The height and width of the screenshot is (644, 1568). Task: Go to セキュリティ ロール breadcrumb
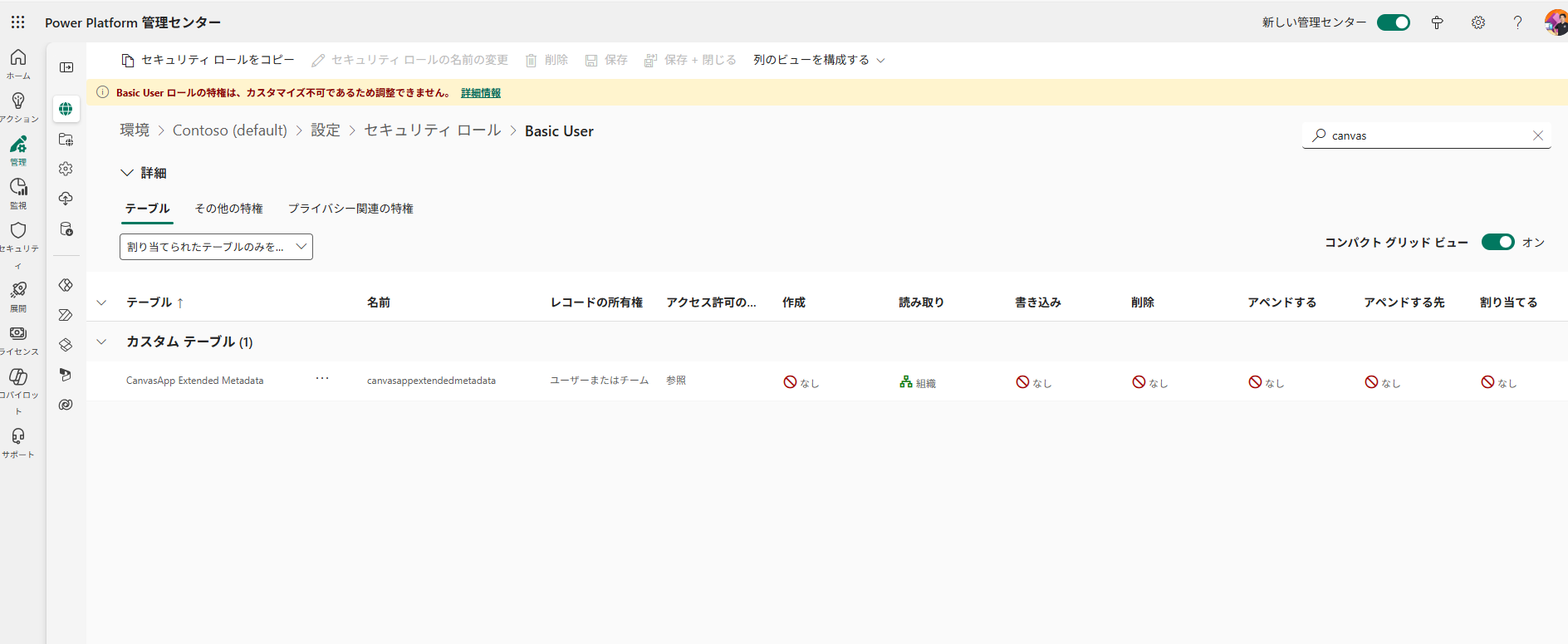[433, 130]
